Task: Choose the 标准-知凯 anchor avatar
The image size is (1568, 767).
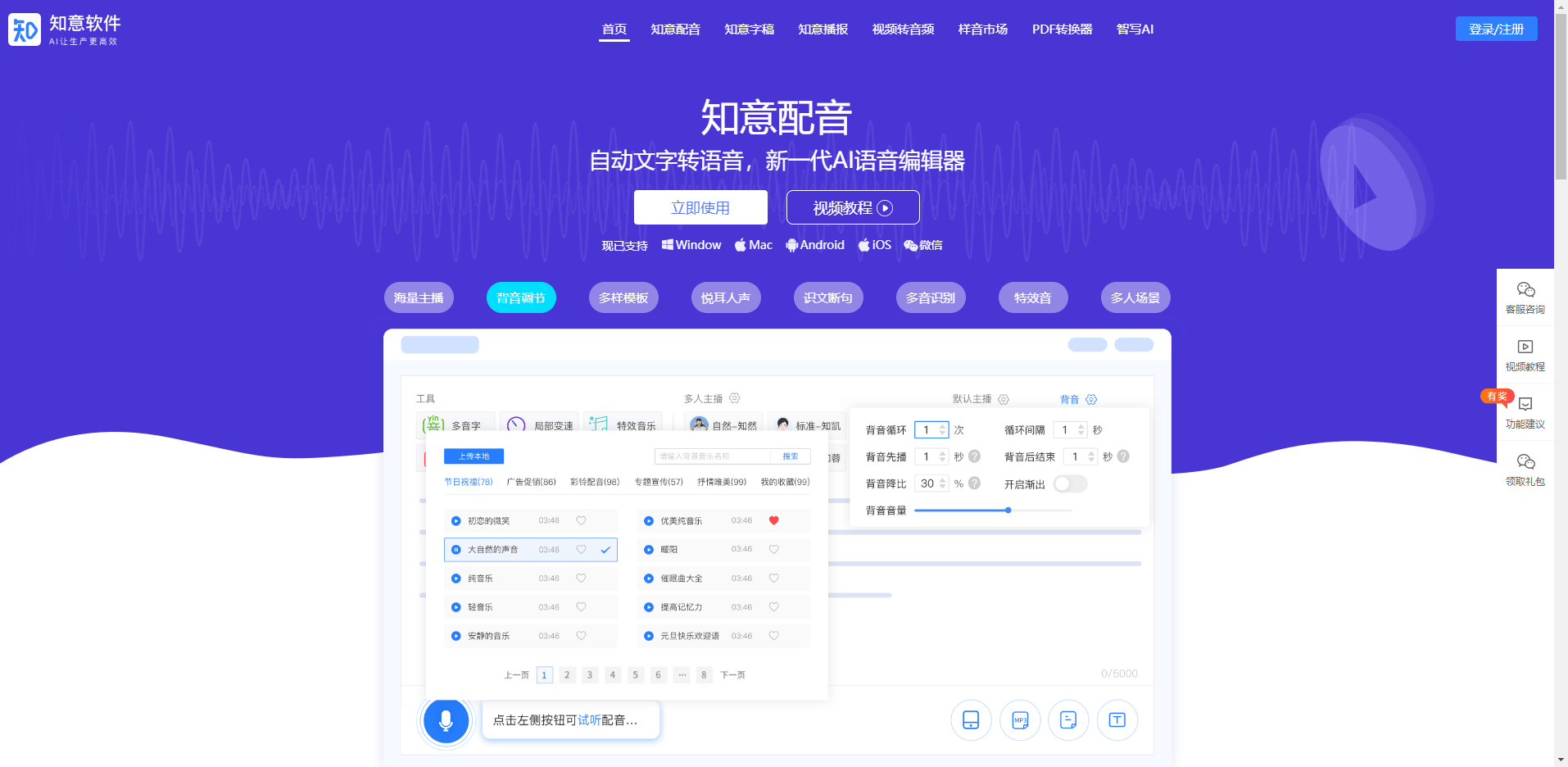Action: click(783, 424)
